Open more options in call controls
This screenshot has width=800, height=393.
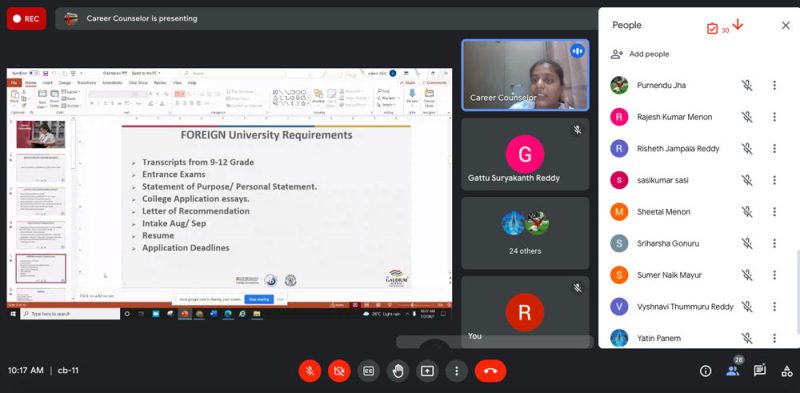point(457,371)
